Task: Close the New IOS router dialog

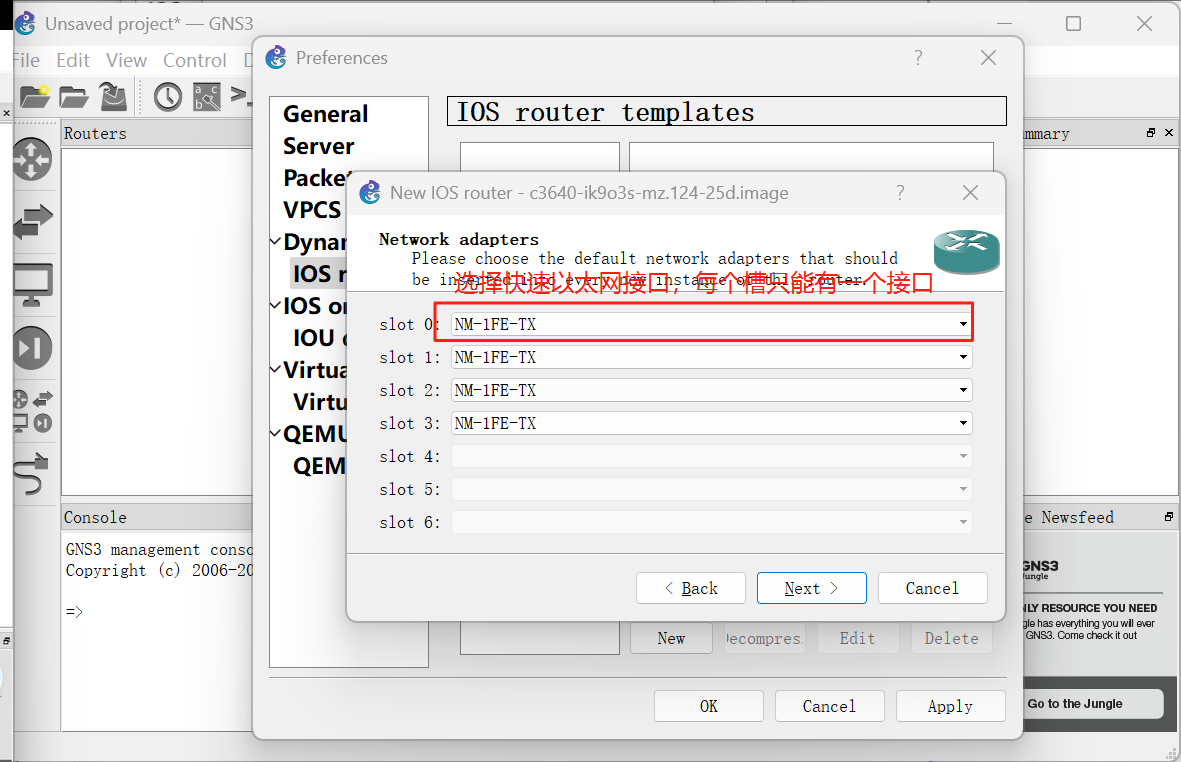Action: click(x=971, y=193)
